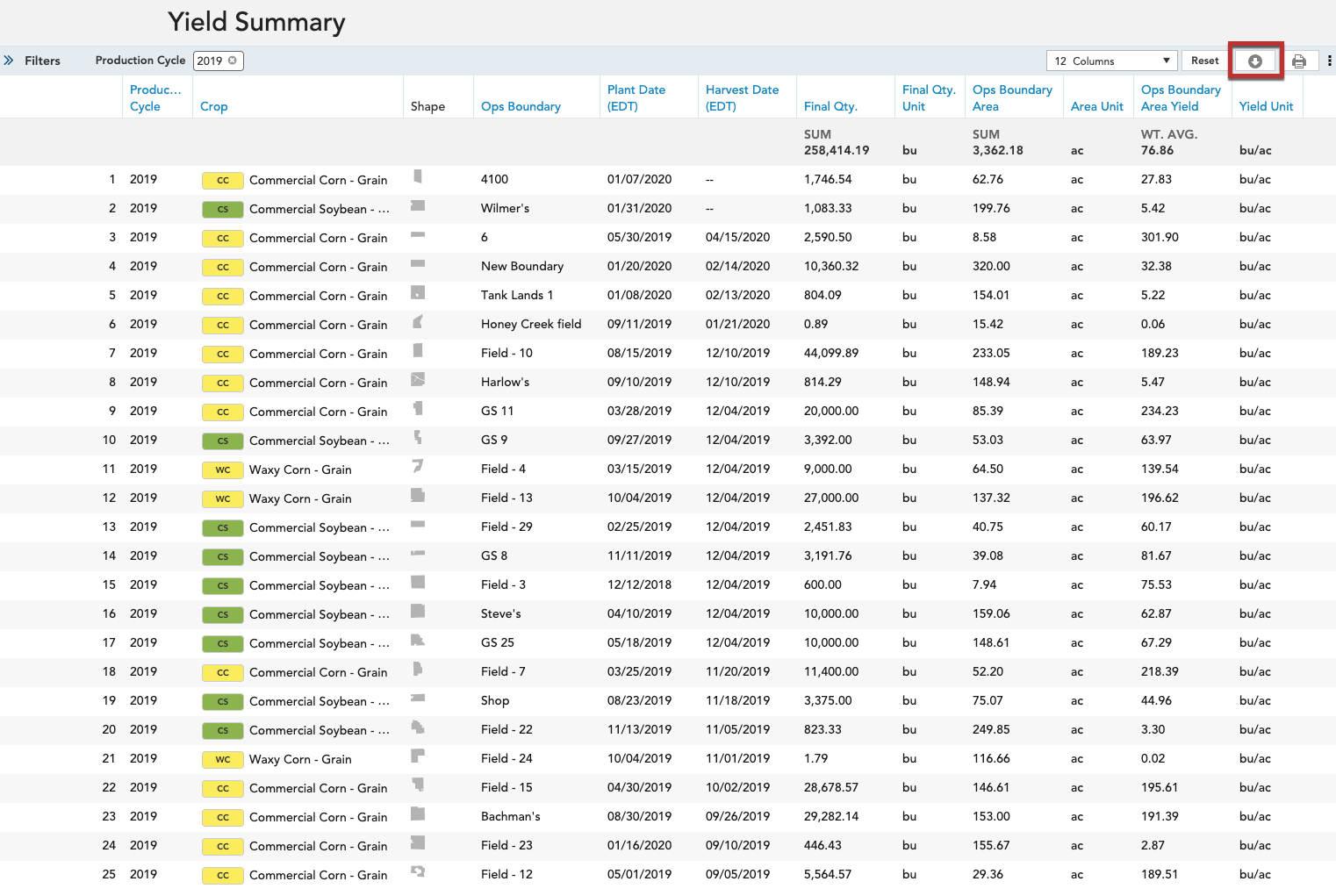Click WC crop badge for Field - 13 row

click(x=223, y=498)
